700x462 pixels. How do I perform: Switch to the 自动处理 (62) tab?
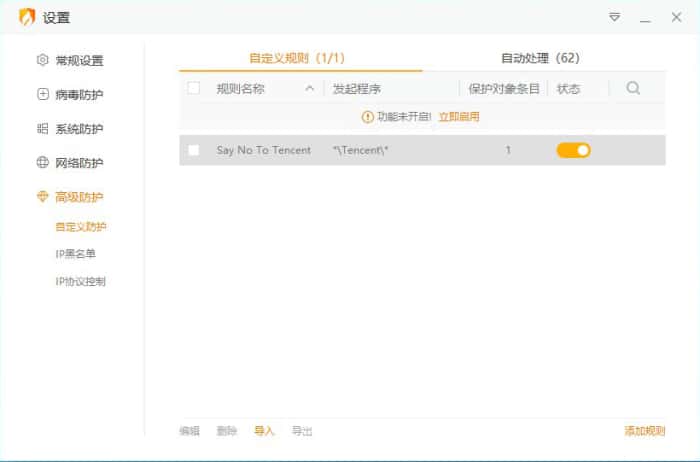[540, 59]
